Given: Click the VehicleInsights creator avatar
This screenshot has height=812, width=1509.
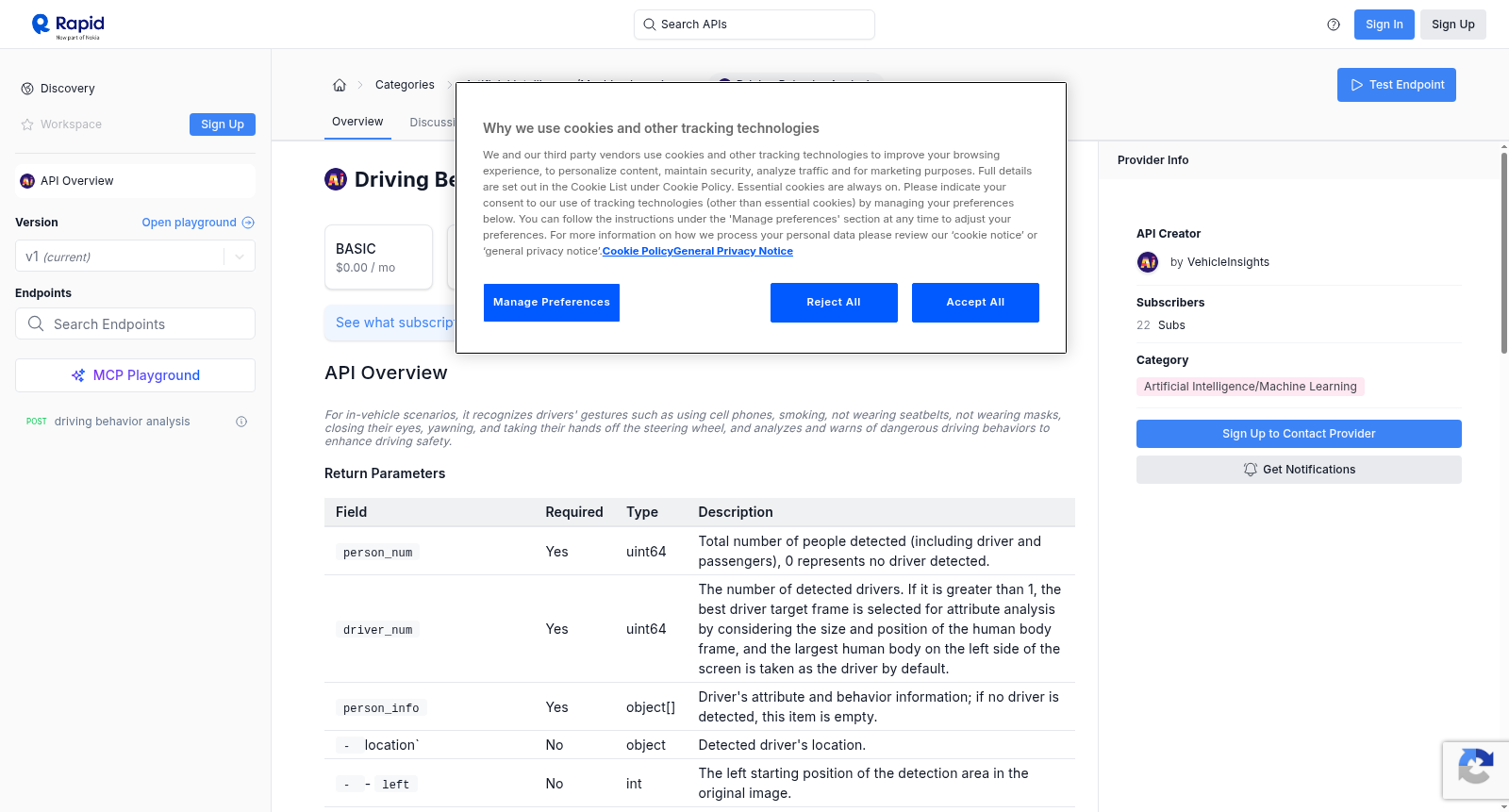Looking at the screenshot, I should pos(1148,262).
